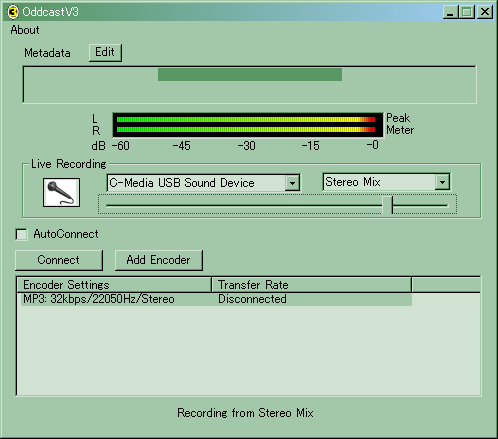Click the Connect button
The image size is (498, 439).
[59, 260]
